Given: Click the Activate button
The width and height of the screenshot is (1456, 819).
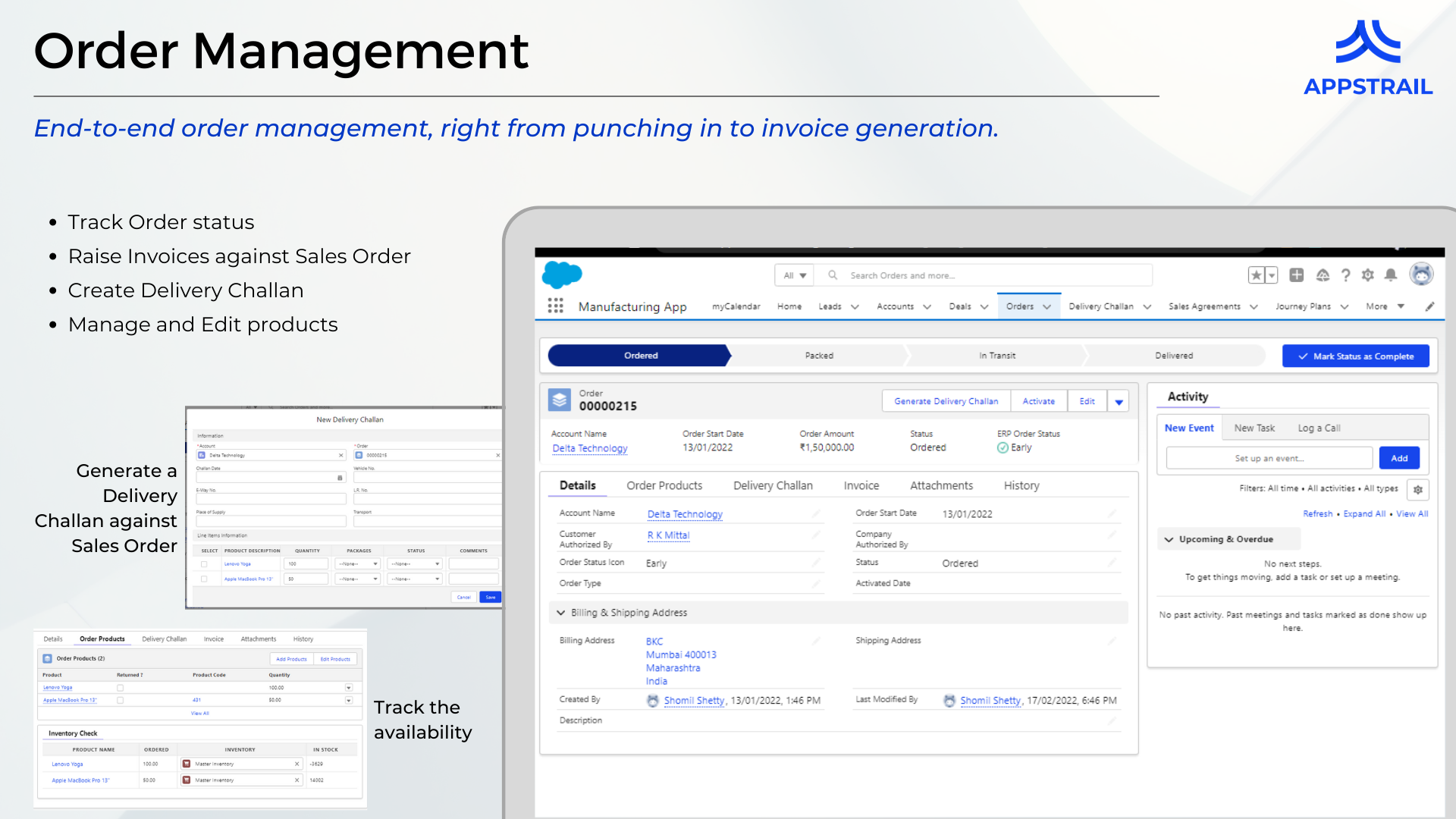Looking at the screenshot, I should [x=1038, y=402].
